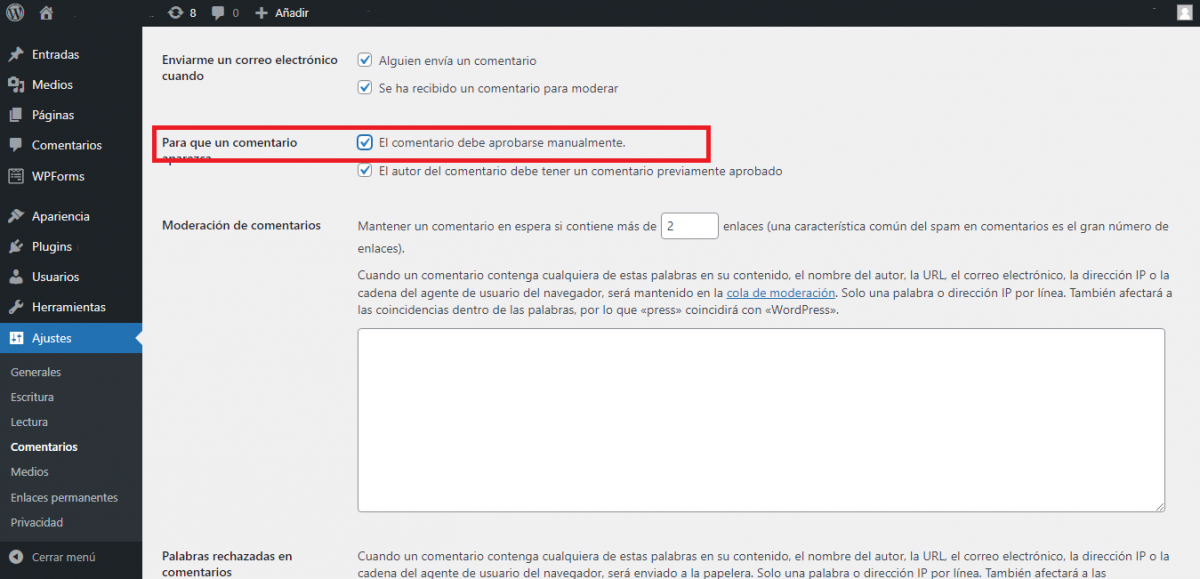Click the Plugins icon in sidebar
This screenshot has height=579, width=1200.
tap(16, 247)
